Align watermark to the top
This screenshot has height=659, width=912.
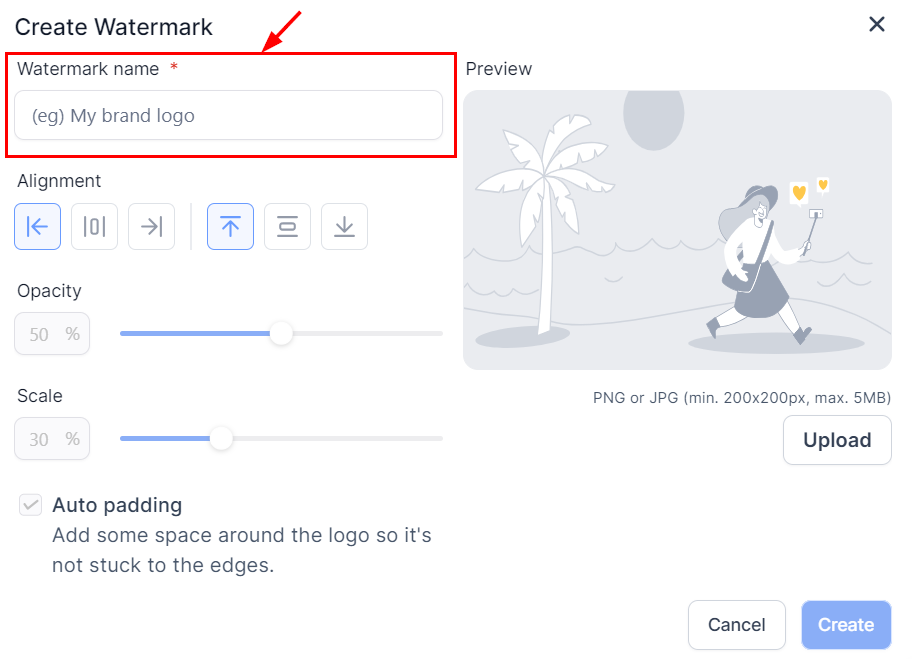coord(230,227)
